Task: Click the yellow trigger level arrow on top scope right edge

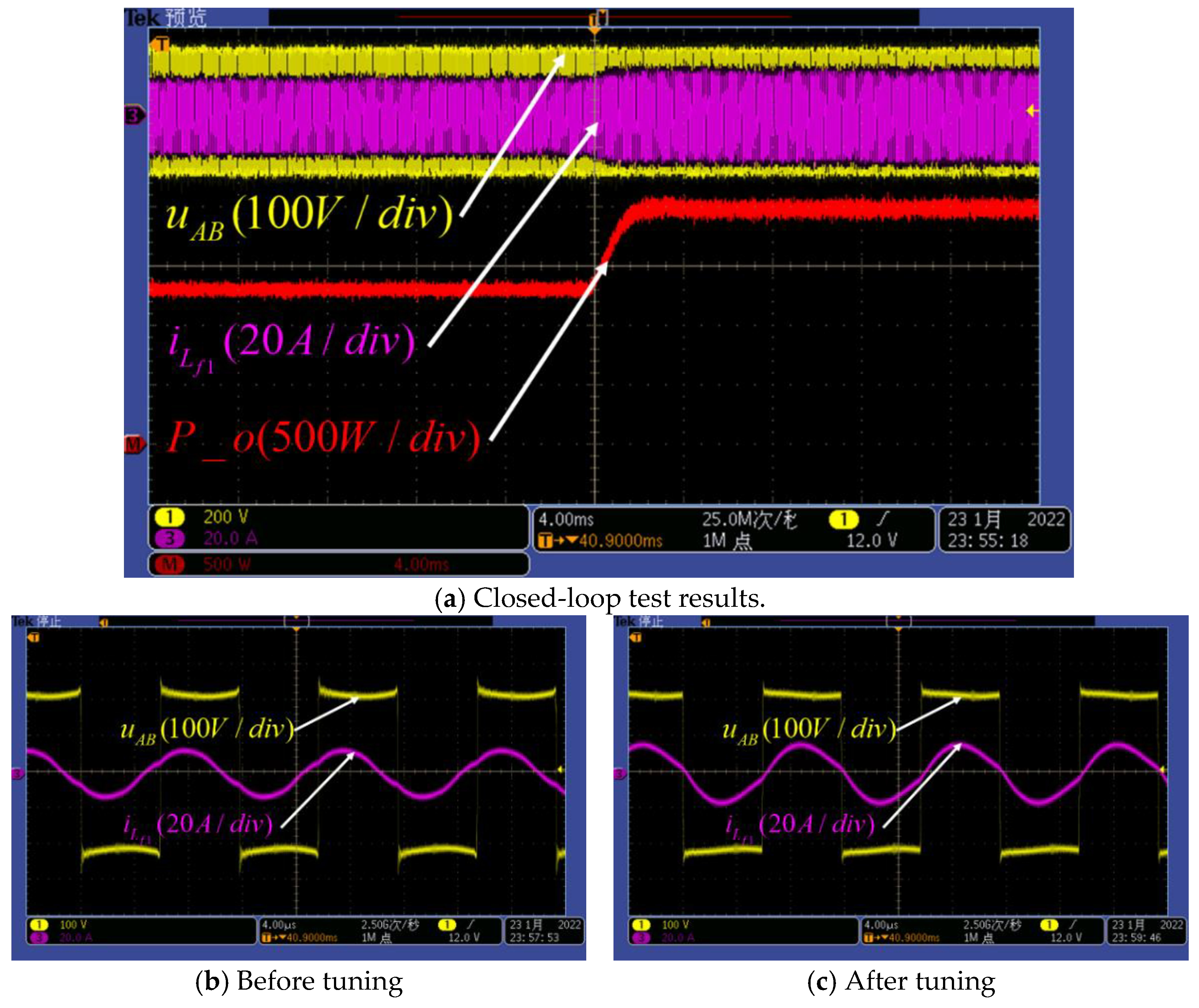Action: click(1032, 110)
